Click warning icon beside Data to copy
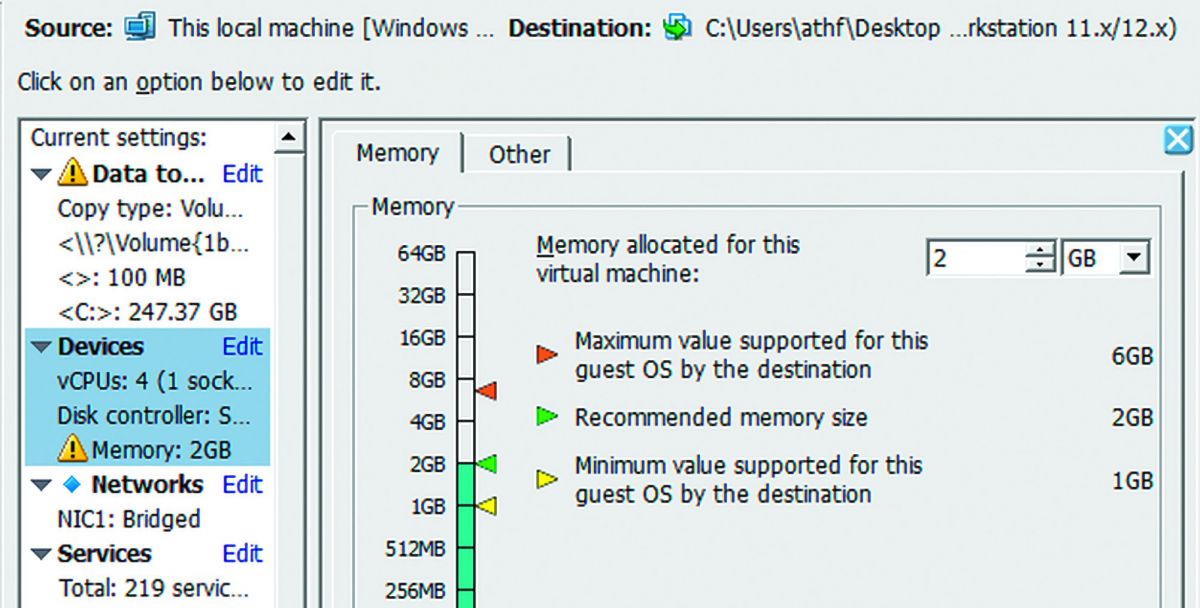Image resolution: width=1200 pixels, height=608 pixels. (x=72, y=173)
